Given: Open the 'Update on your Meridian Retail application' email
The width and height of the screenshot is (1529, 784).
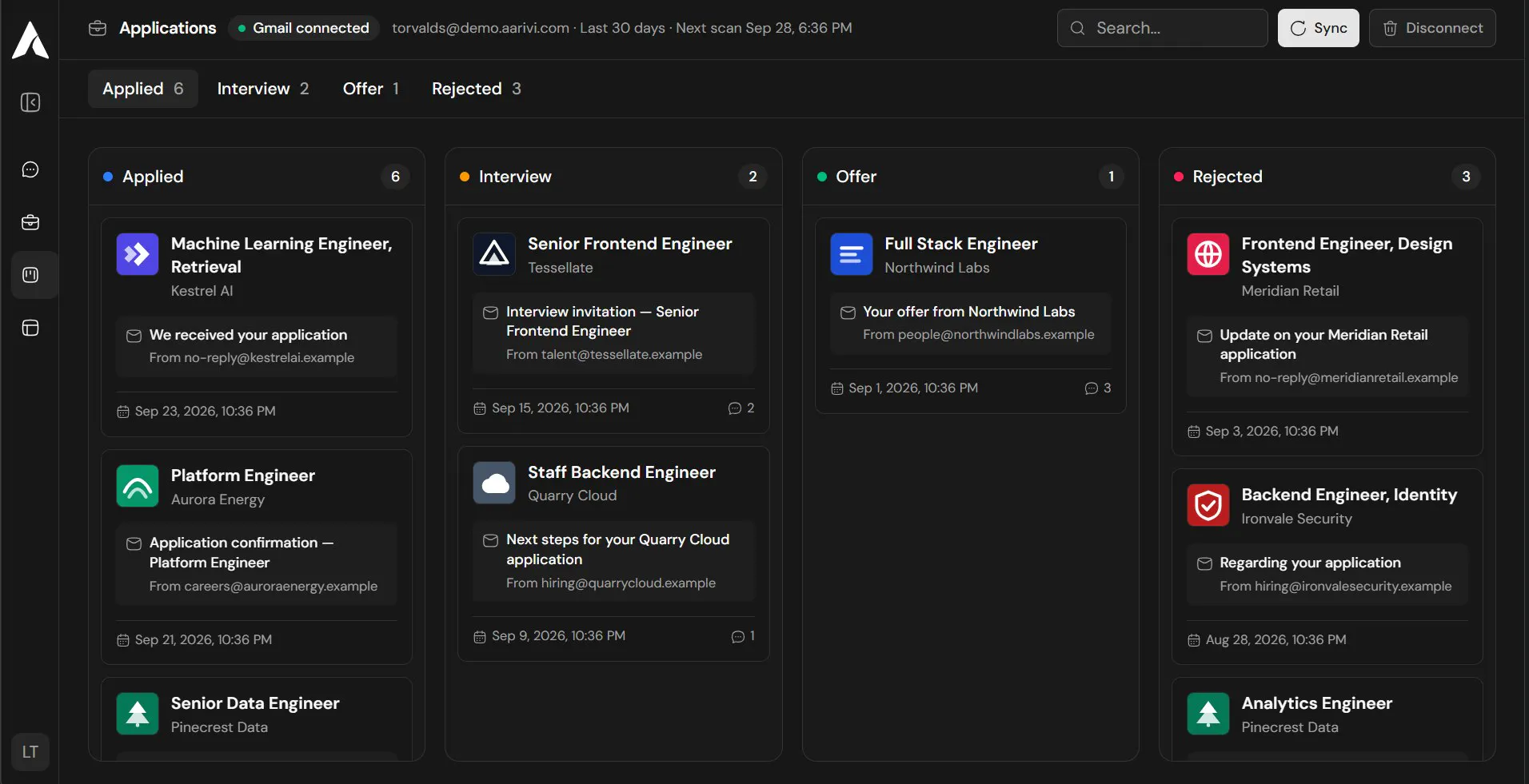Looking at the screenshot, I should tap(1327, 356).
